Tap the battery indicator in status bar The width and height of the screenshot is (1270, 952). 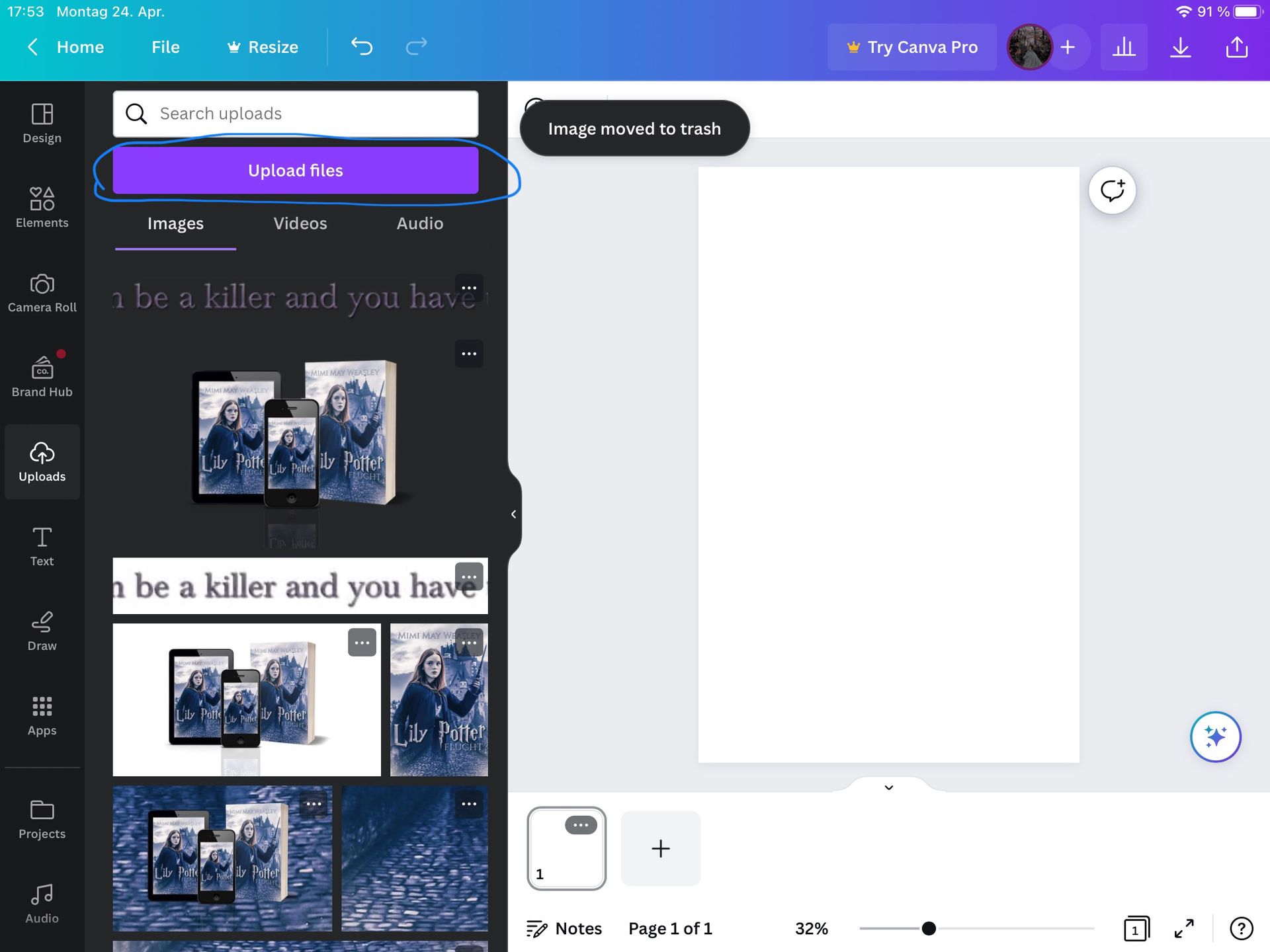coord(1248,11)
